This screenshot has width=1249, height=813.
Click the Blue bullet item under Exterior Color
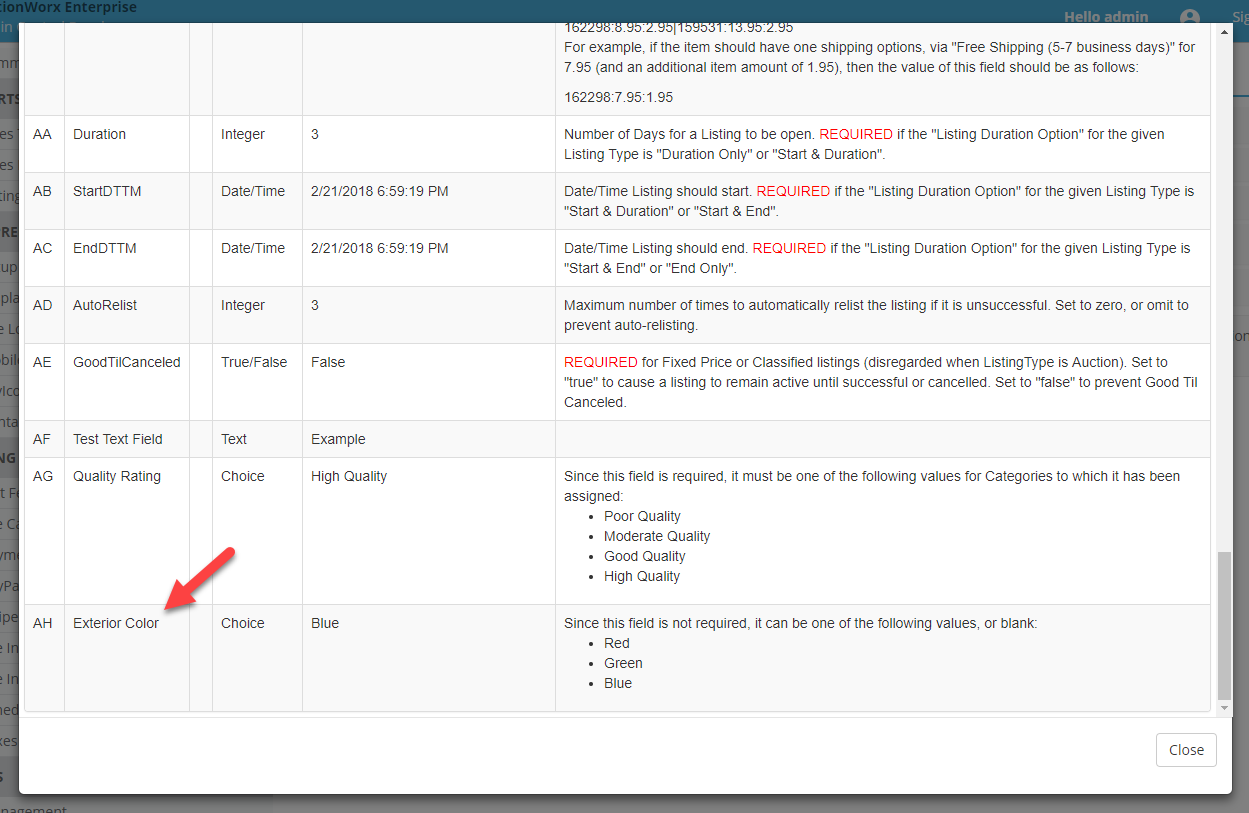pyautogui.click(x=617, y=682)
